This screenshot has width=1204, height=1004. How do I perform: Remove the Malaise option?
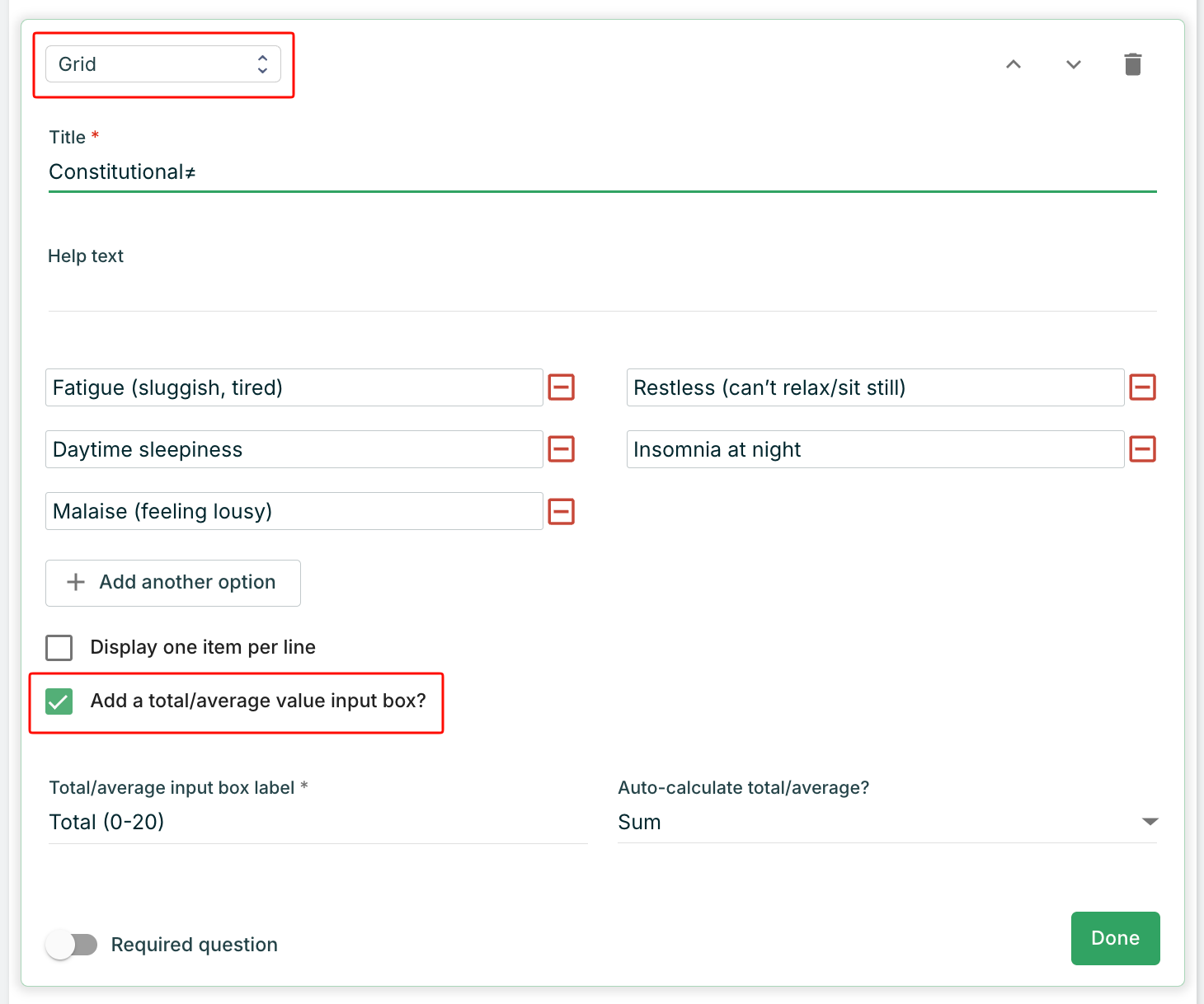(562, 512)
